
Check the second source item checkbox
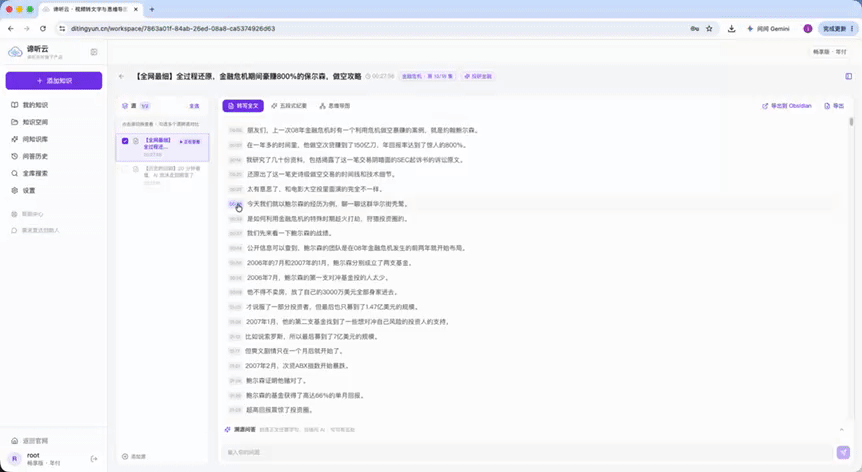[125, 169]
